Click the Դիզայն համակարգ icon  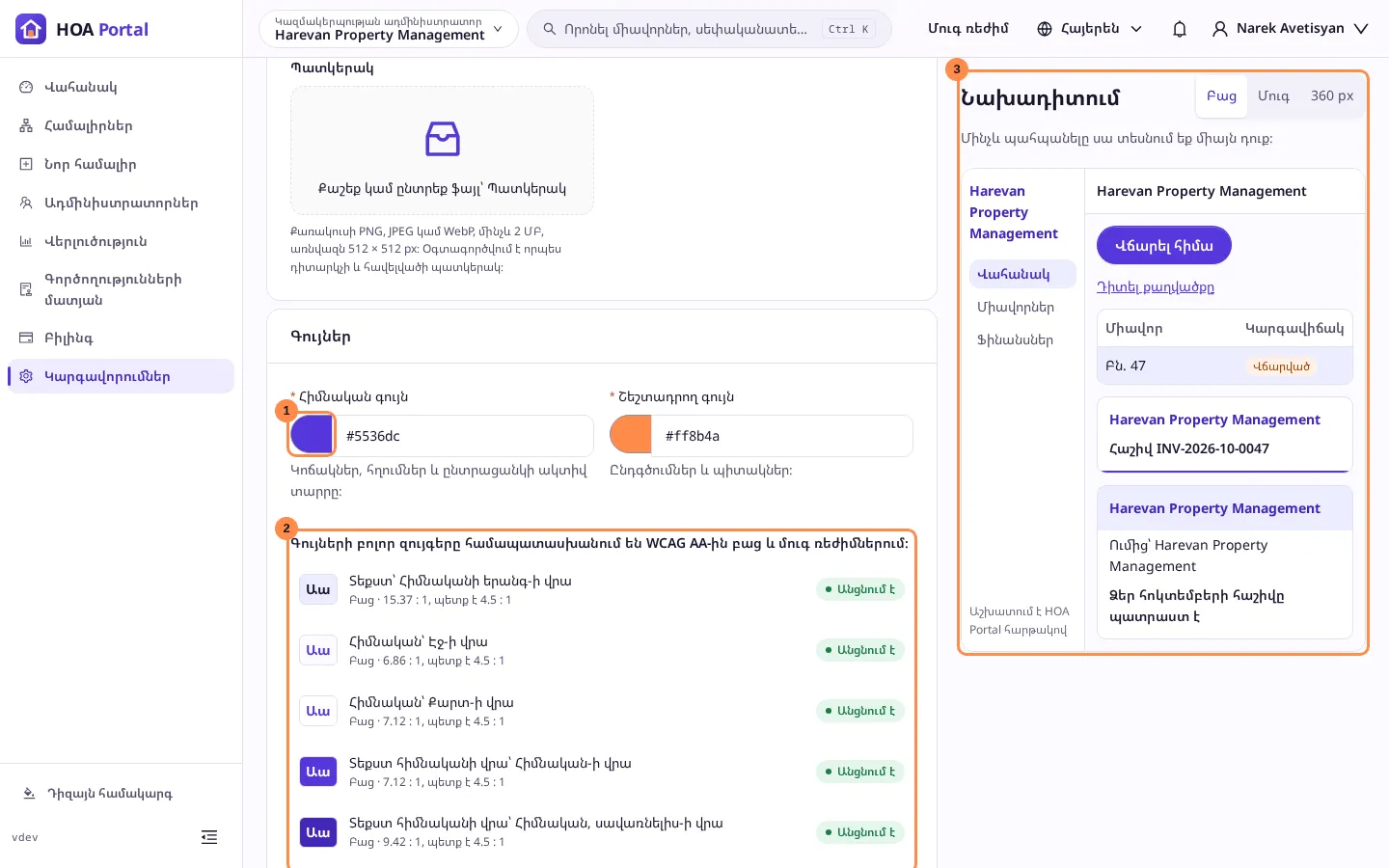tap(29, 794)
